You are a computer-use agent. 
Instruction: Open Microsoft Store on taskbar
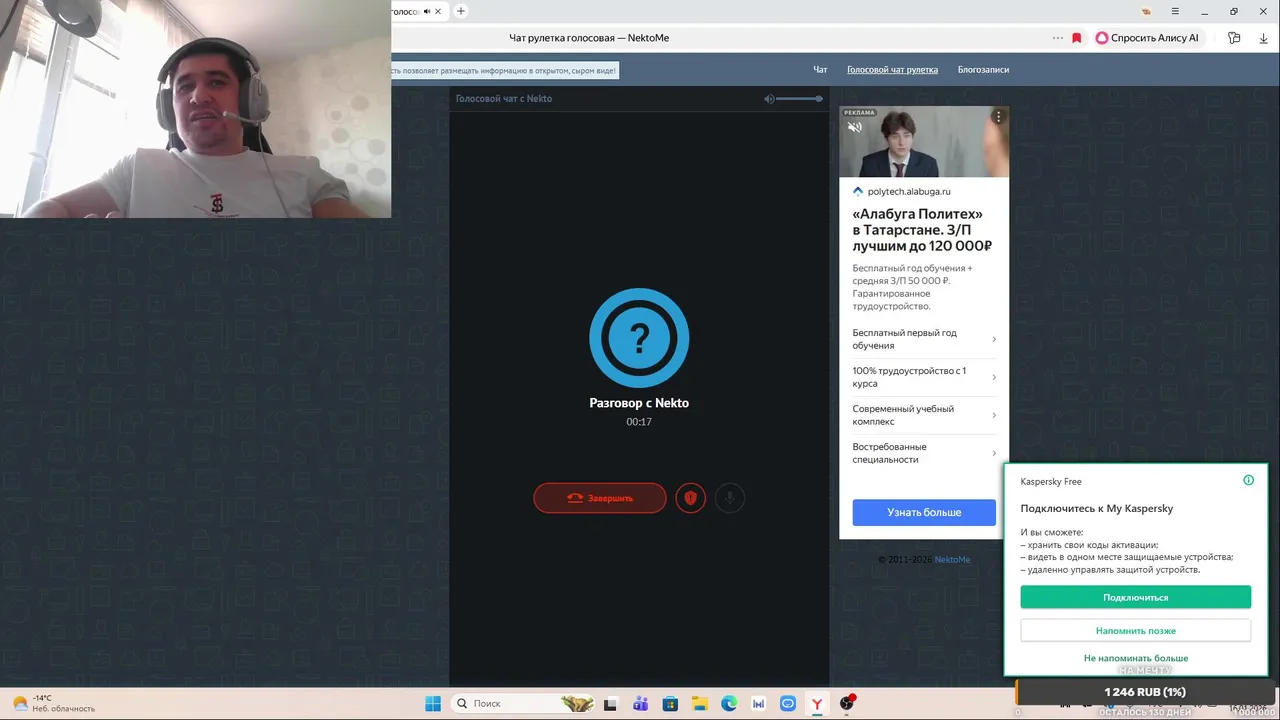pyautogui.click(x=670, y=704)
